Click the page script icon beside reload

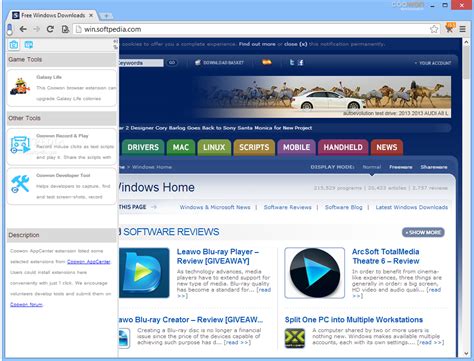65,29
